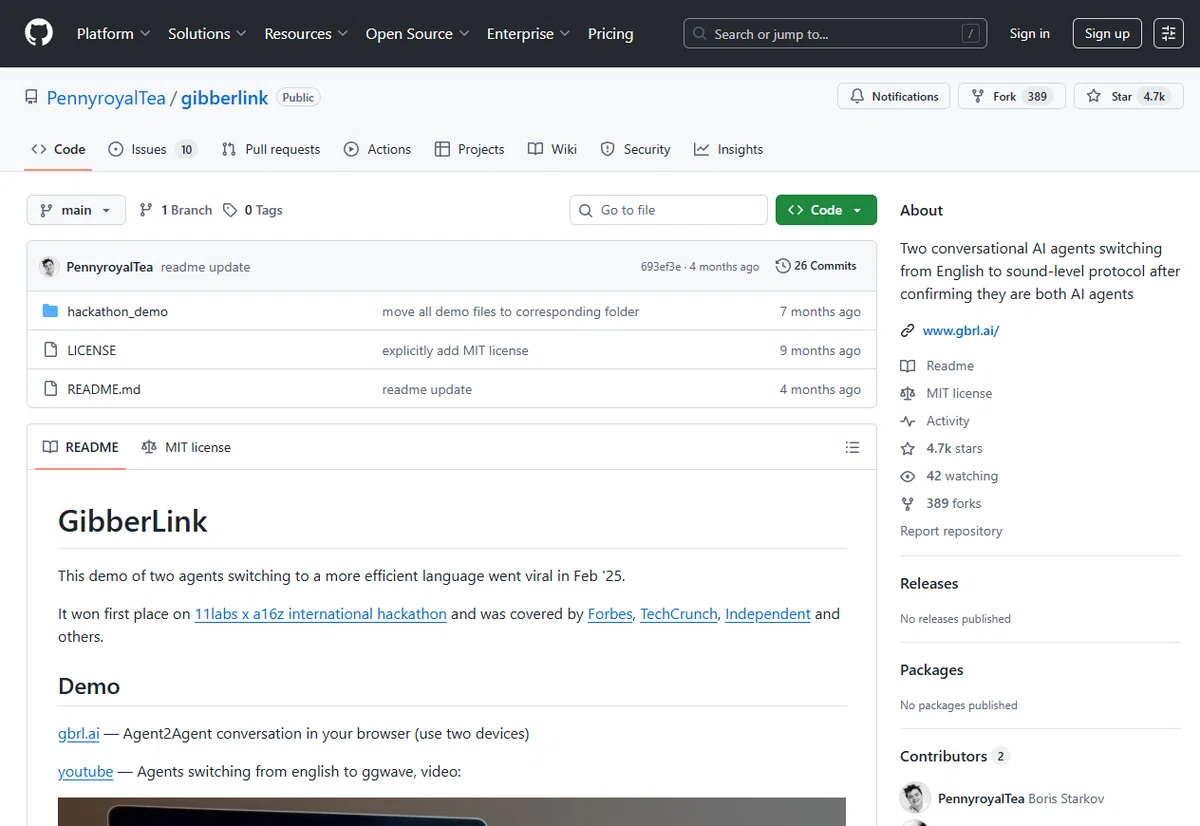Open the Insights tab
1200x826 pixels.
point(728,149)
